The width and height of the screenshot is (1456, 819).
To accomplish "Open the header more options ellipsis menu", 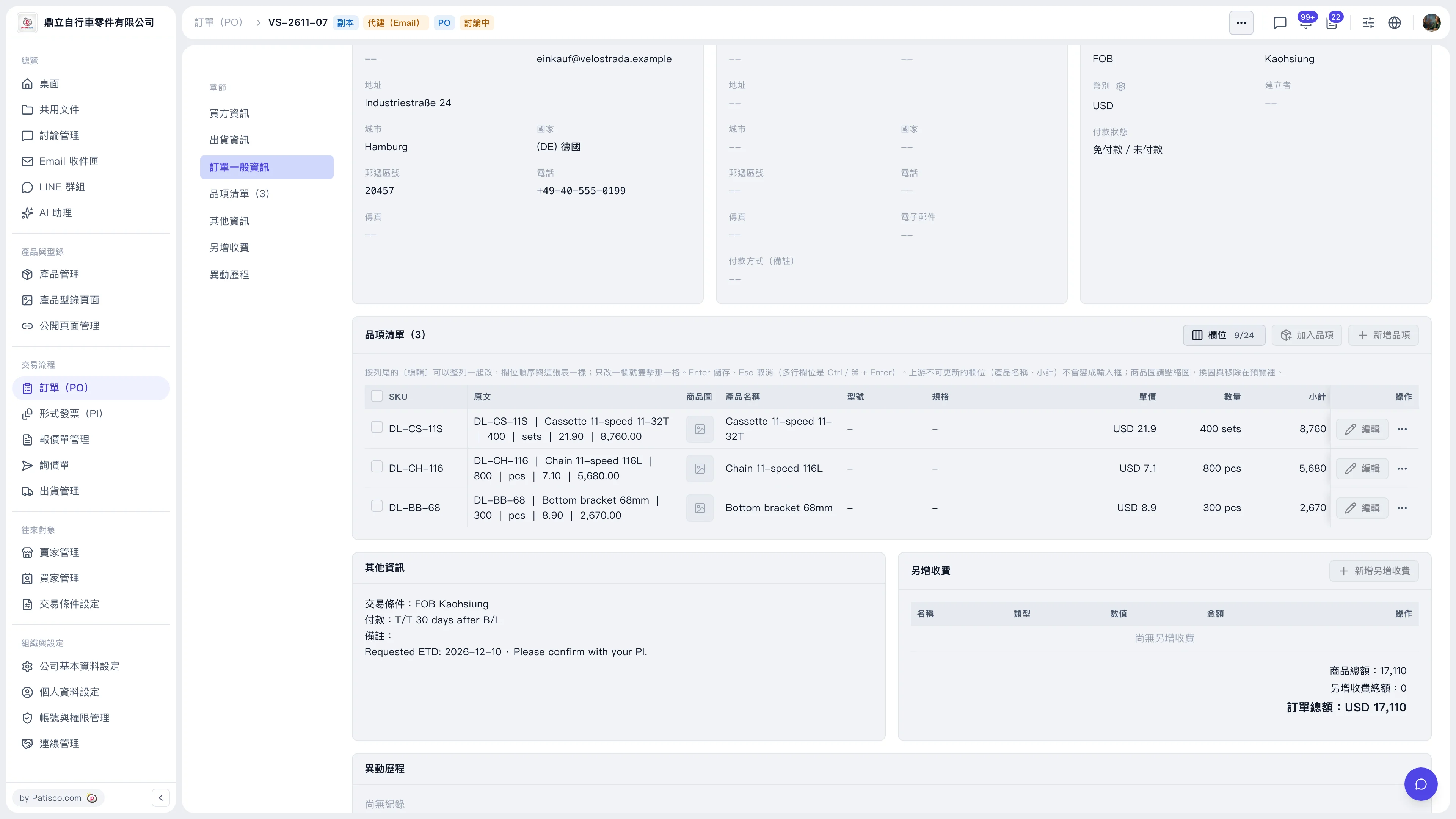I will point(1241,23).
